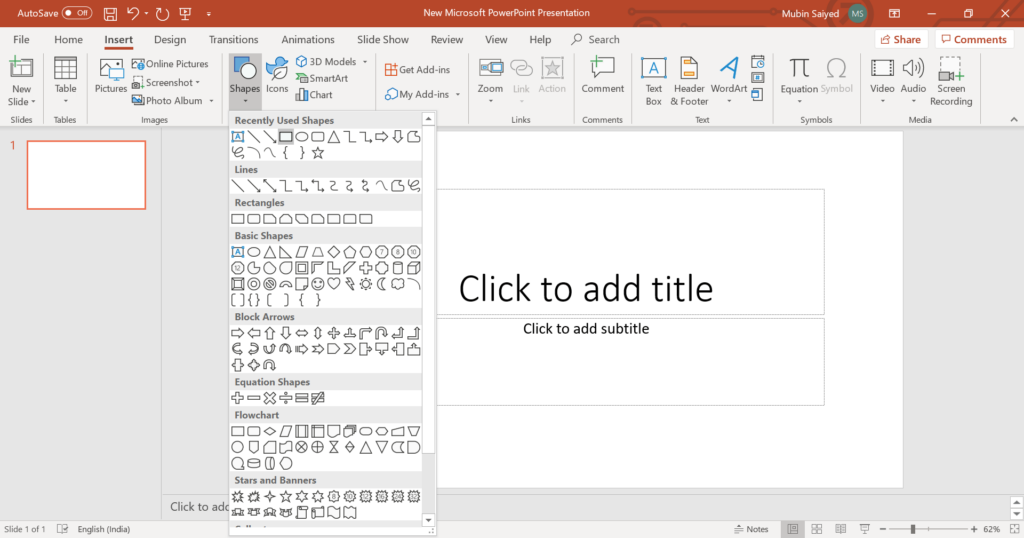
Task: Toggle the Notes pane from status bar
Action: pos(751,529)
